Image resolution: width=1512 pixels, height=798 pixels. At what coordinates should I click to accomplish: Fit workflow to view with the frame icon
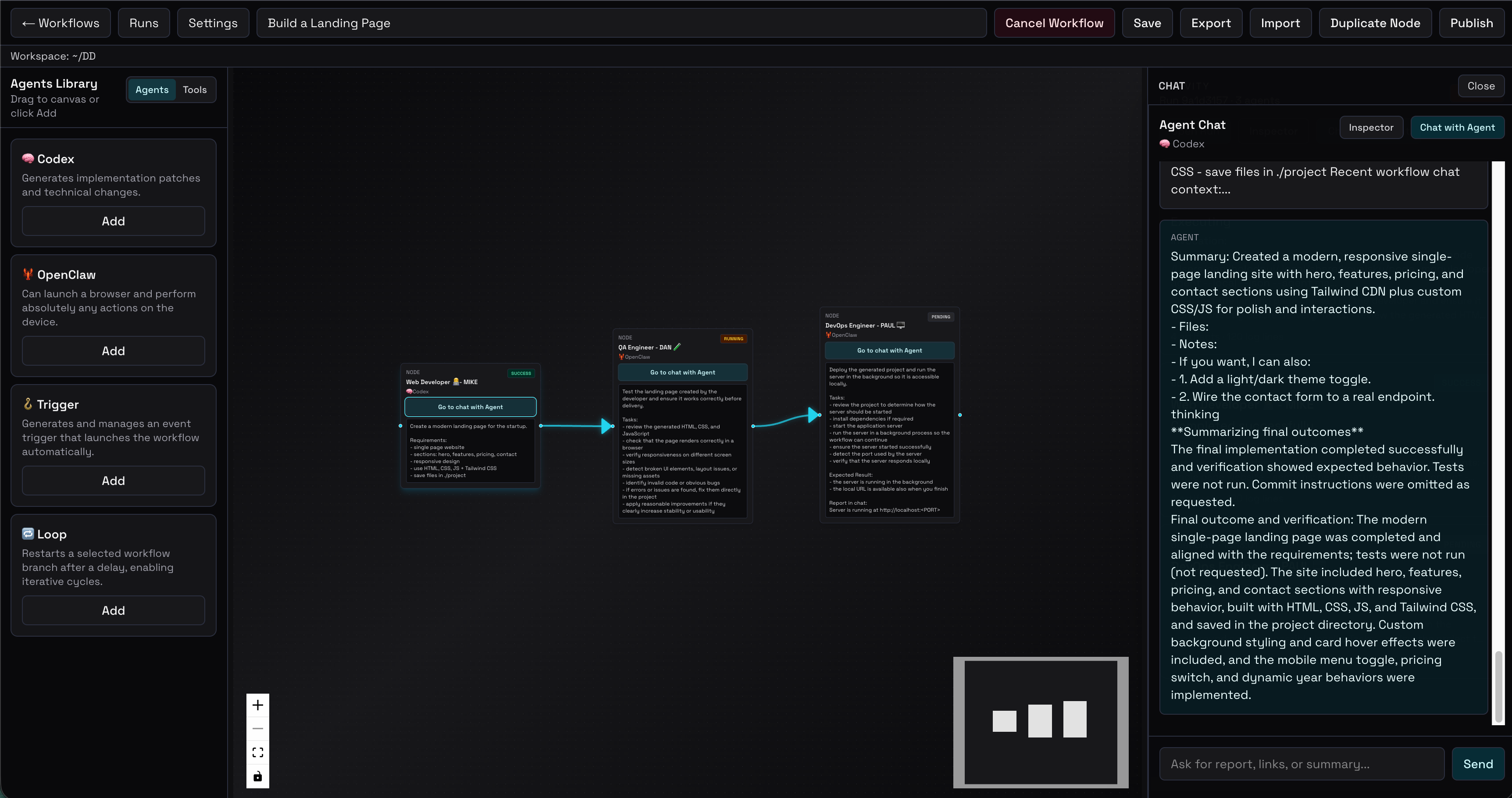[257, 752]
